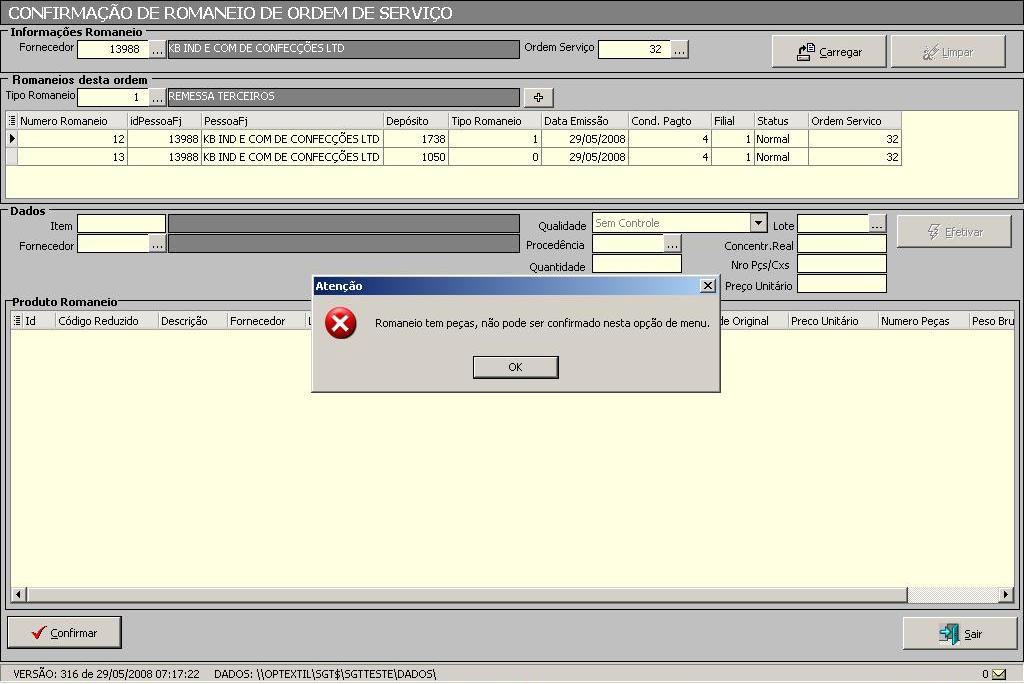Image resolution: width=1024 pixels, height=684 pixels.
Task: Click the mail envelope icon in status bar
Action: tap(998, 674)
